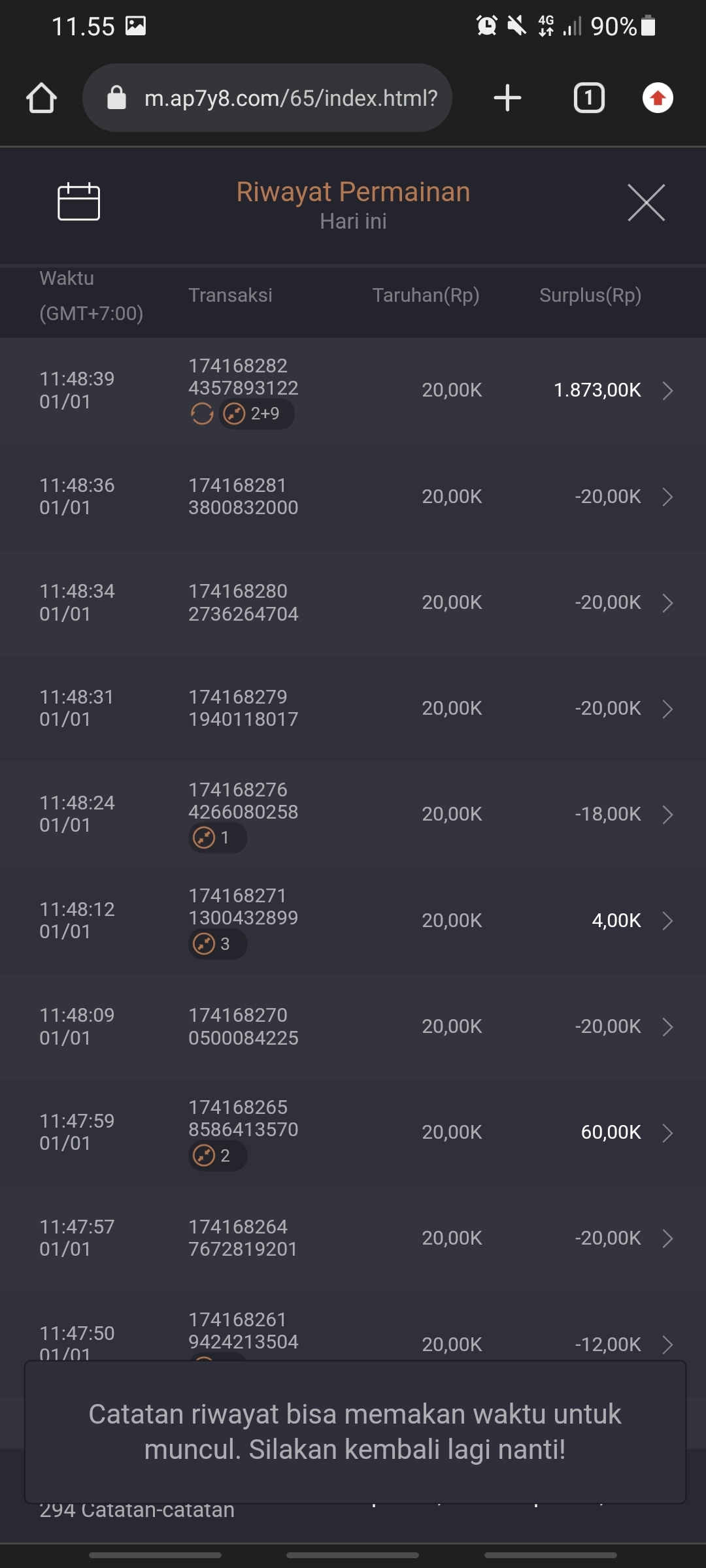Dismiss the Catatan riwayat notification message

click(354, 1431)
